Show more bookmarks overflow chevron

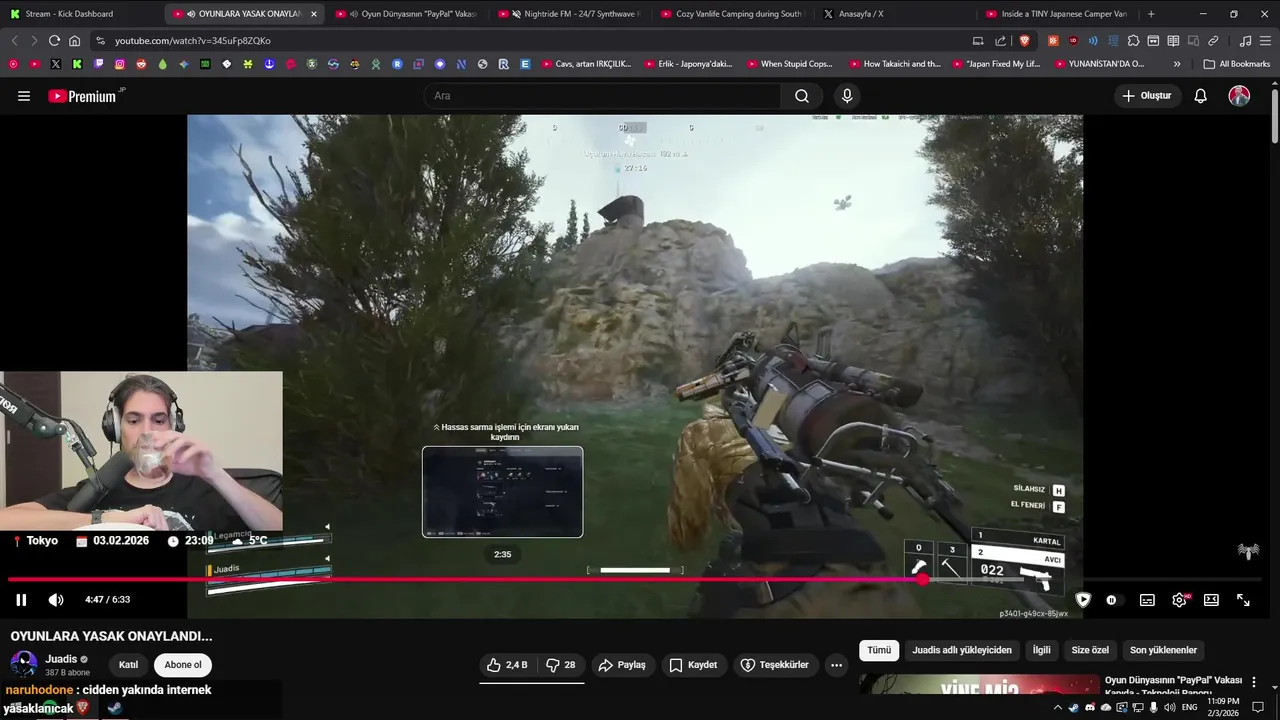(x=1177, y=64)
